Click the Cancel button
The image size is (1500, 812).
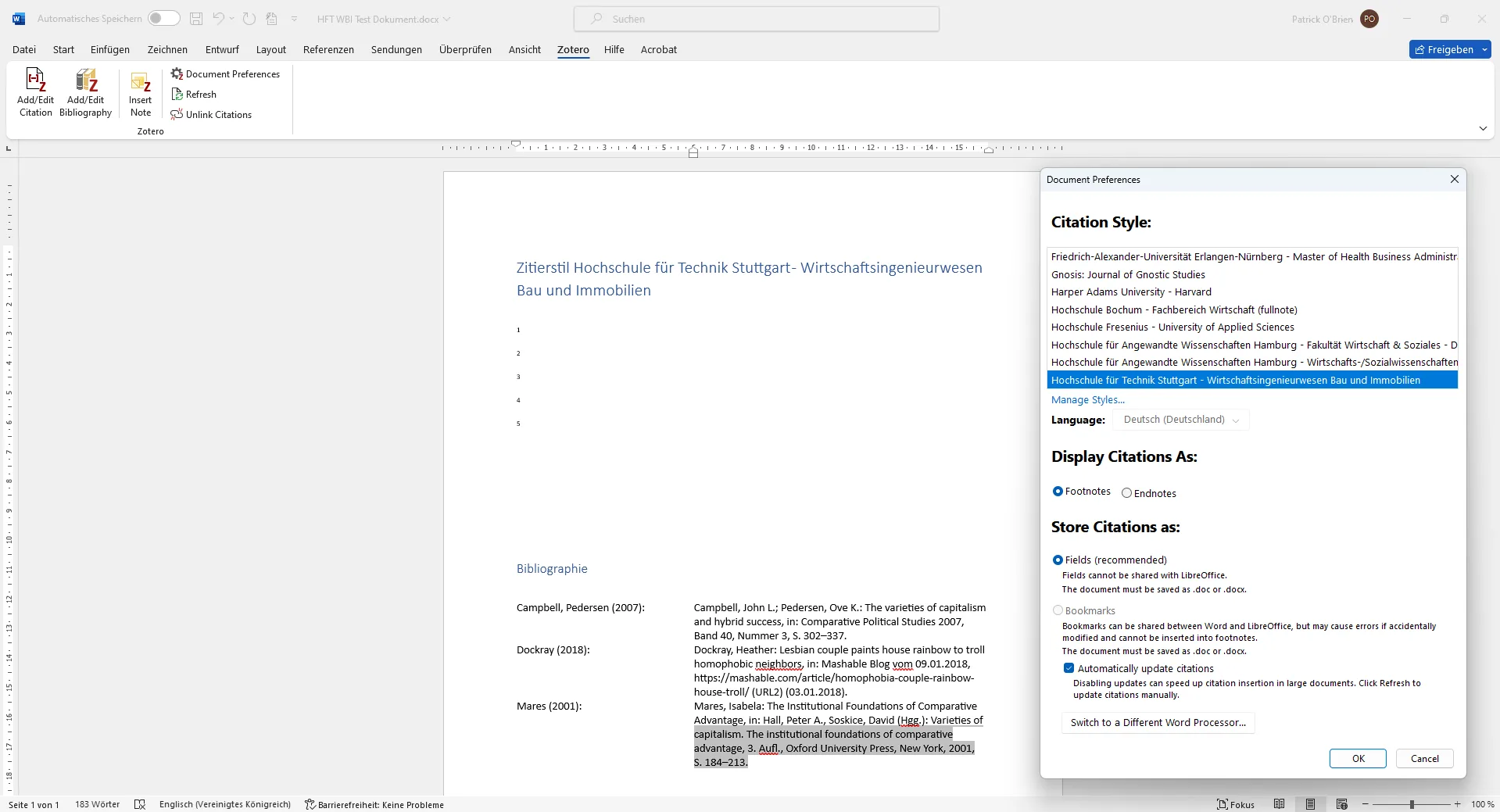(x=1424, y=758)
